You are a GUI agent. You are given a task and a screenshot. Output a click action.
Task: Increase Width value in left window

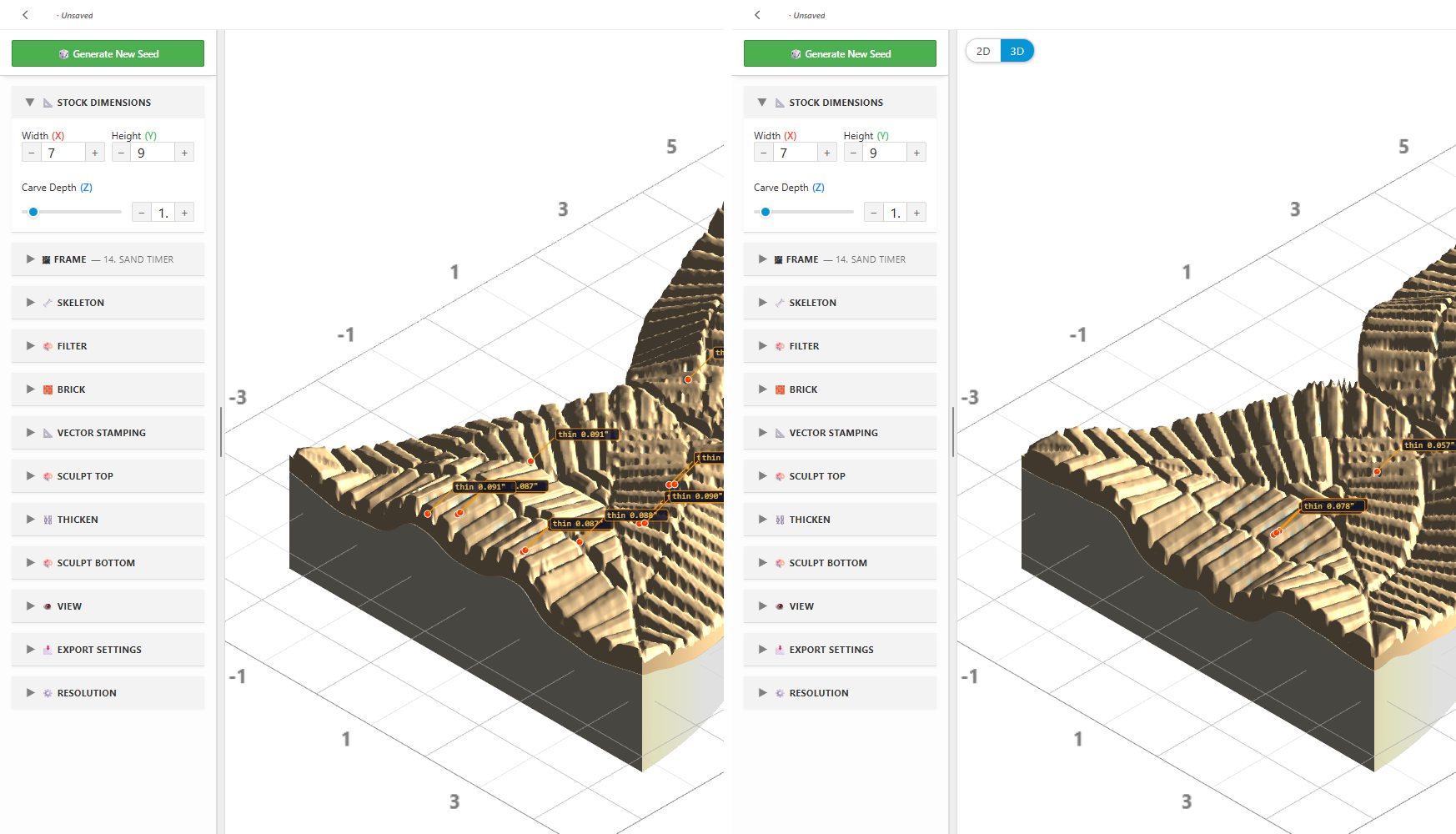tap(95, 153)
